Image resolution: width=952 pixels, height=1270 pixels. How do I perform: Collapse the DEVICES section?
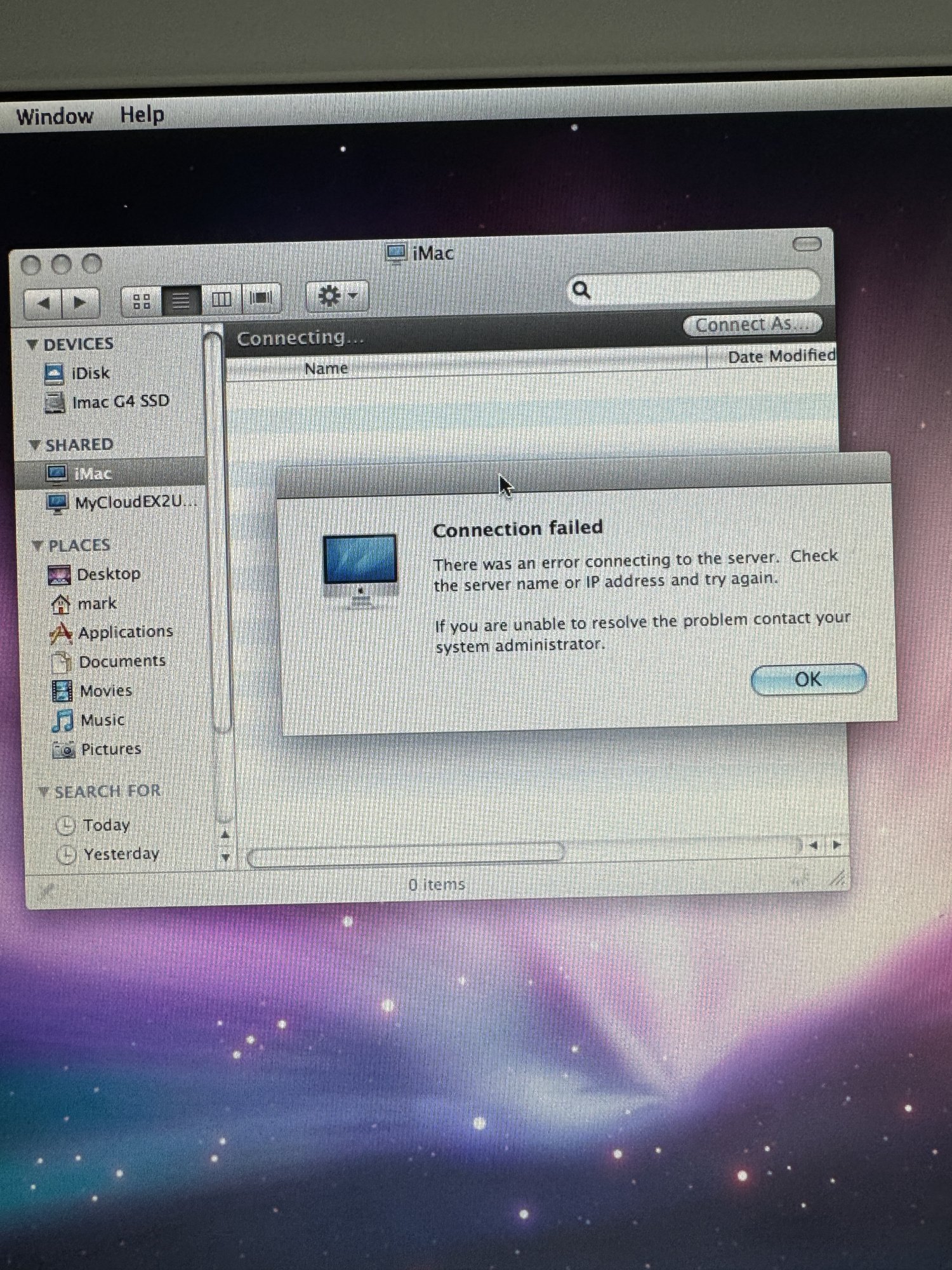32,344
